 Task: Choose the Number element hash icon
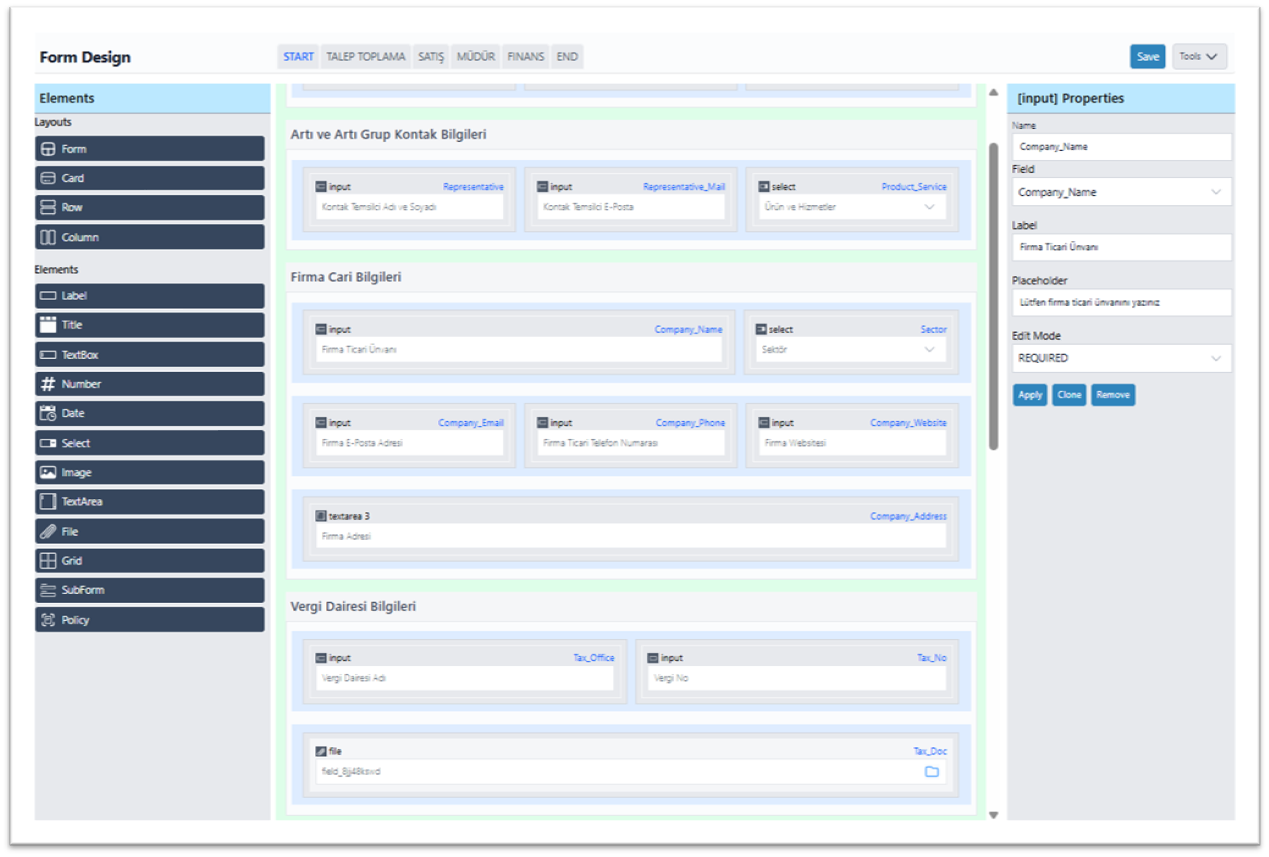click(48, 384)
